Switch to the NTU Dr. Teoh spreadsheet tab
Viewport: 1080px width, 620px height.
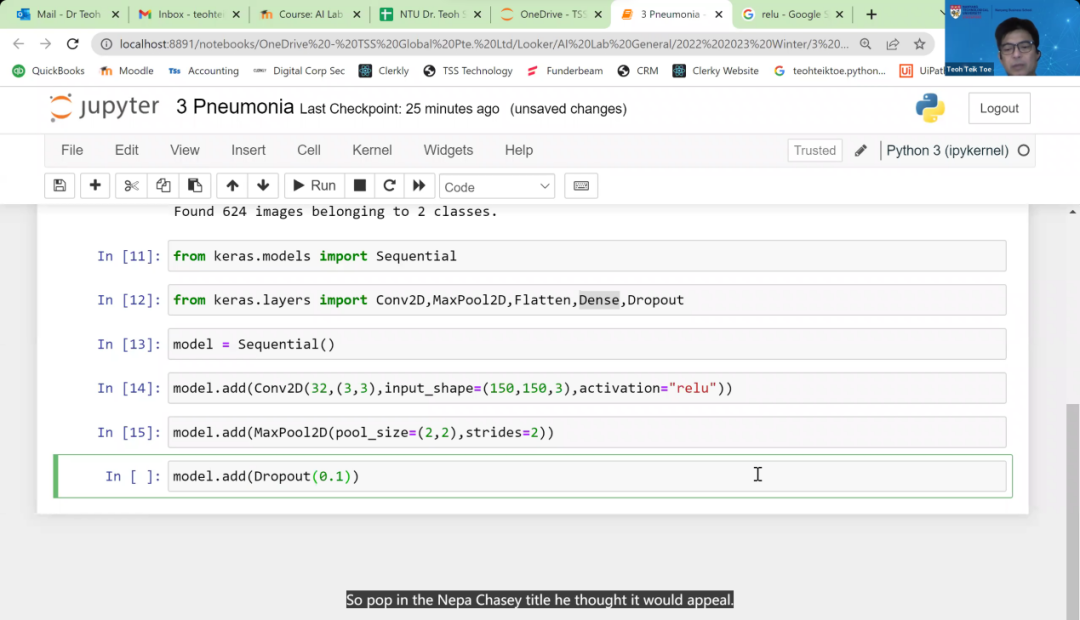pos(430,14)
